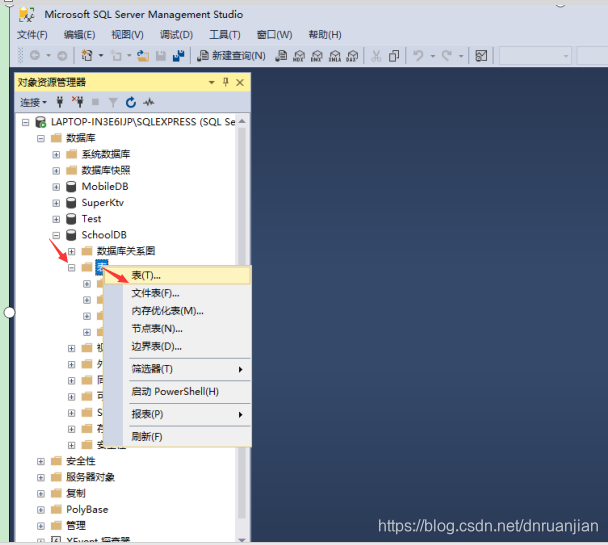
Task: Click the properties window toolbar icon
Action: click(481, 56)
